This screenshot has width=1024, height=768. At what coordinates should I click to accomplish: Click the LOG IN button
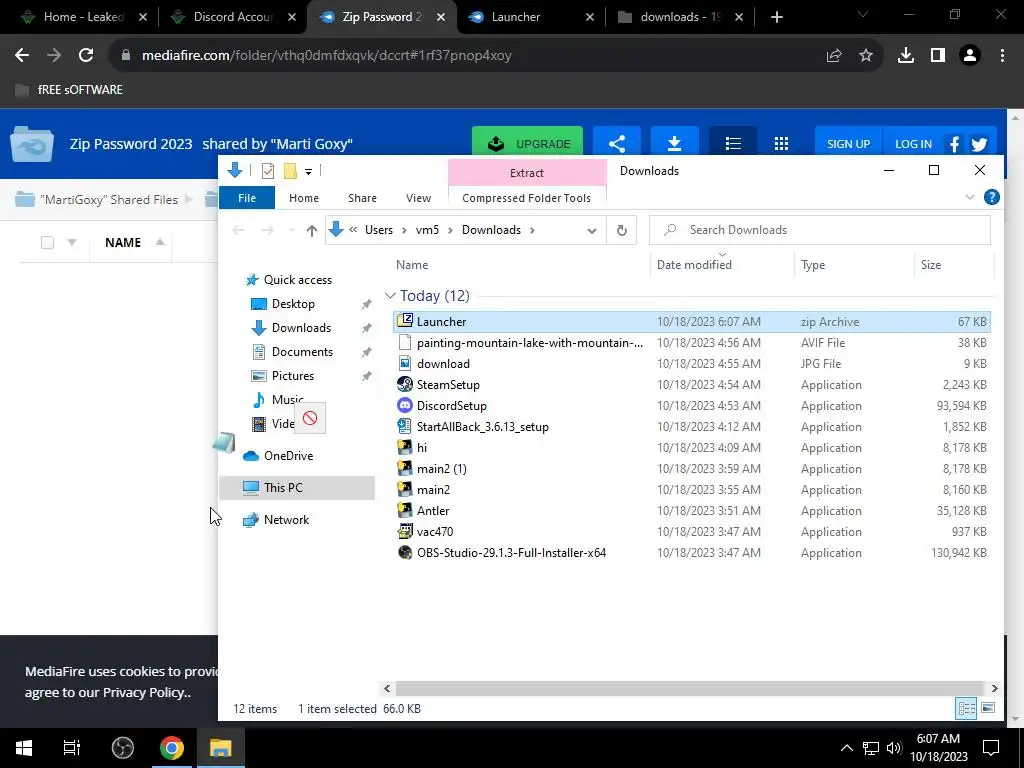913,144
